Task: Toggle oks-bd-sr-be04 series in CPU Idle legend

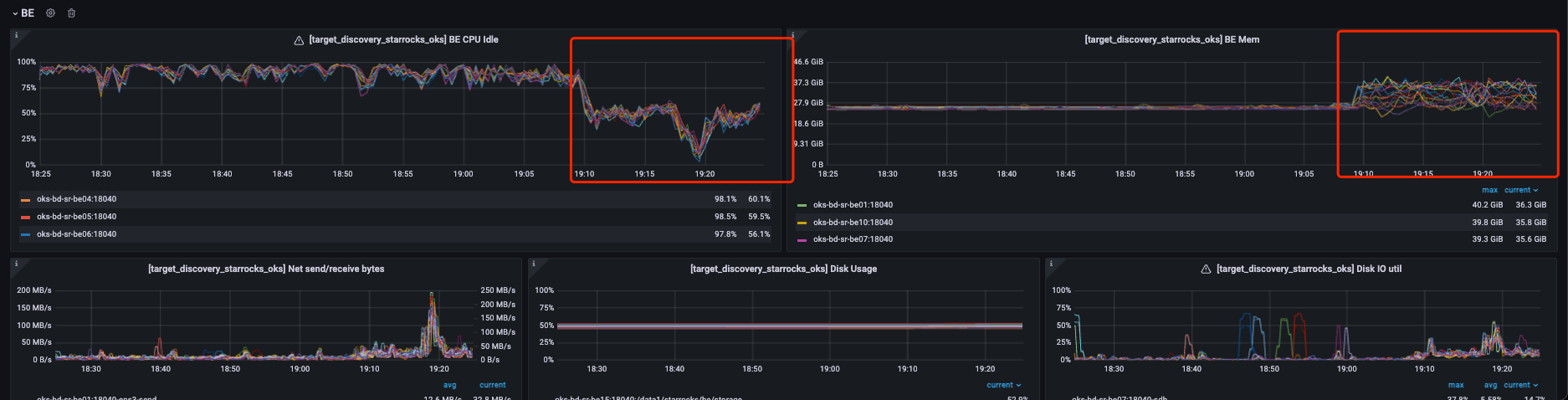Action: [76, 199]
